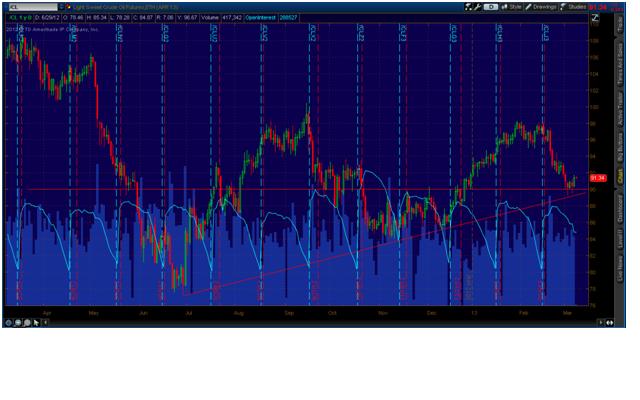
Task: Open the D timeframe aggregation selector
Action: [491, 7]
